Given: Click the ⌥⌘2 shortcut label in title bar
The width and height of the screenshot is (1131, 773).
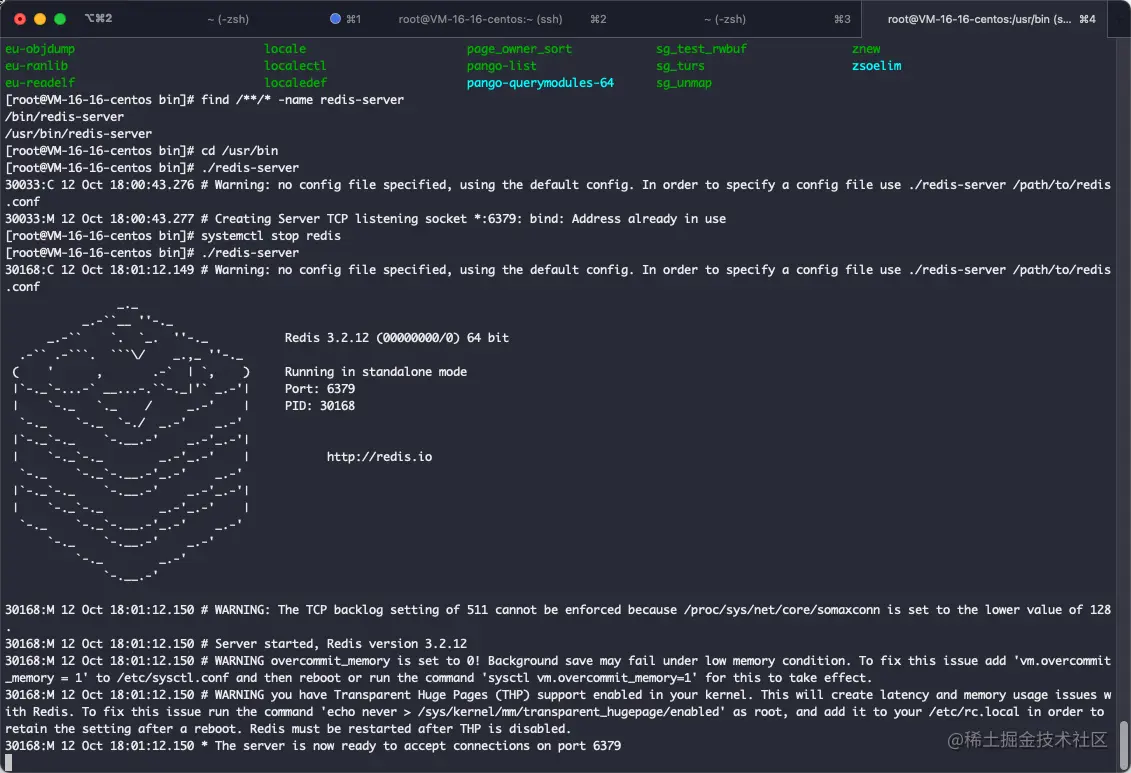Looking at the screenshot, I should point(98,18).
